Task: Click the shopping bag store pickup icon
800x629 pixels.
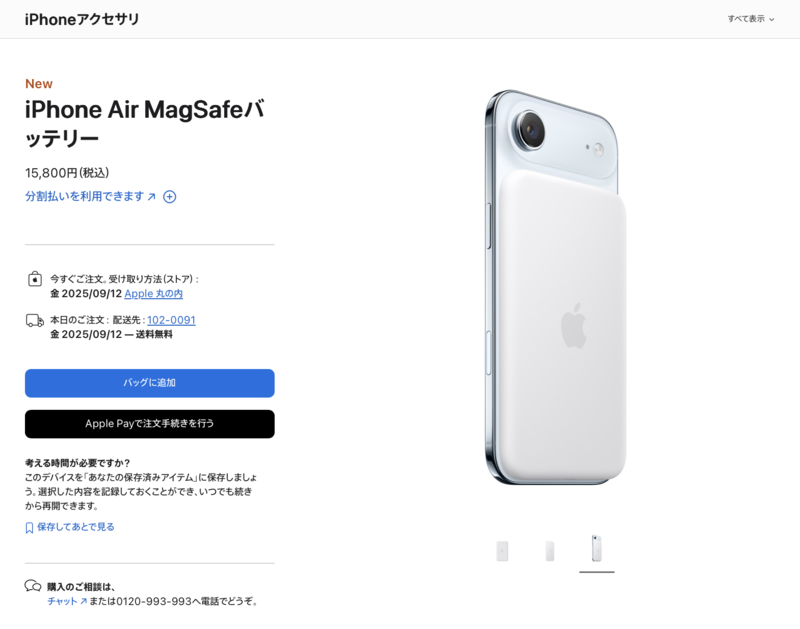Action: (x=35, y=279)
